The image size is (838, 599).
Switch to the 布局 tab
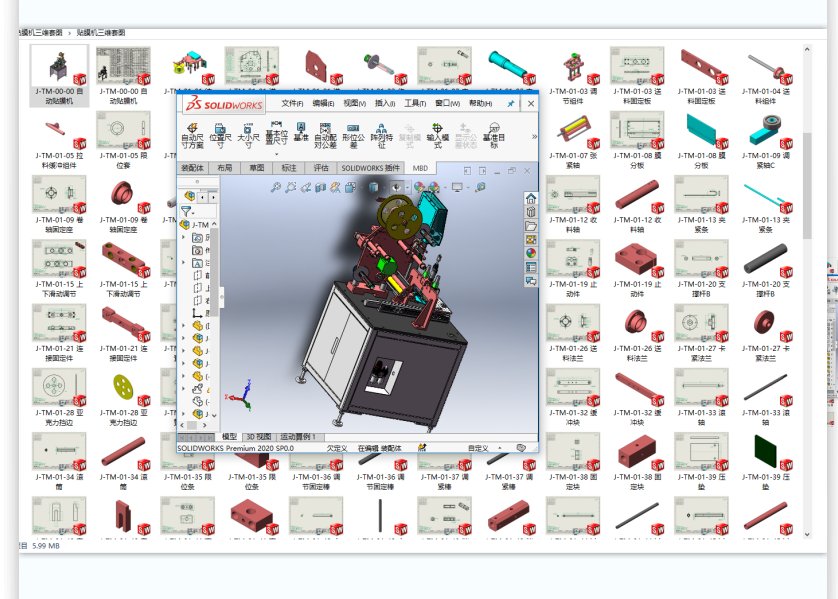coord(224,168)
